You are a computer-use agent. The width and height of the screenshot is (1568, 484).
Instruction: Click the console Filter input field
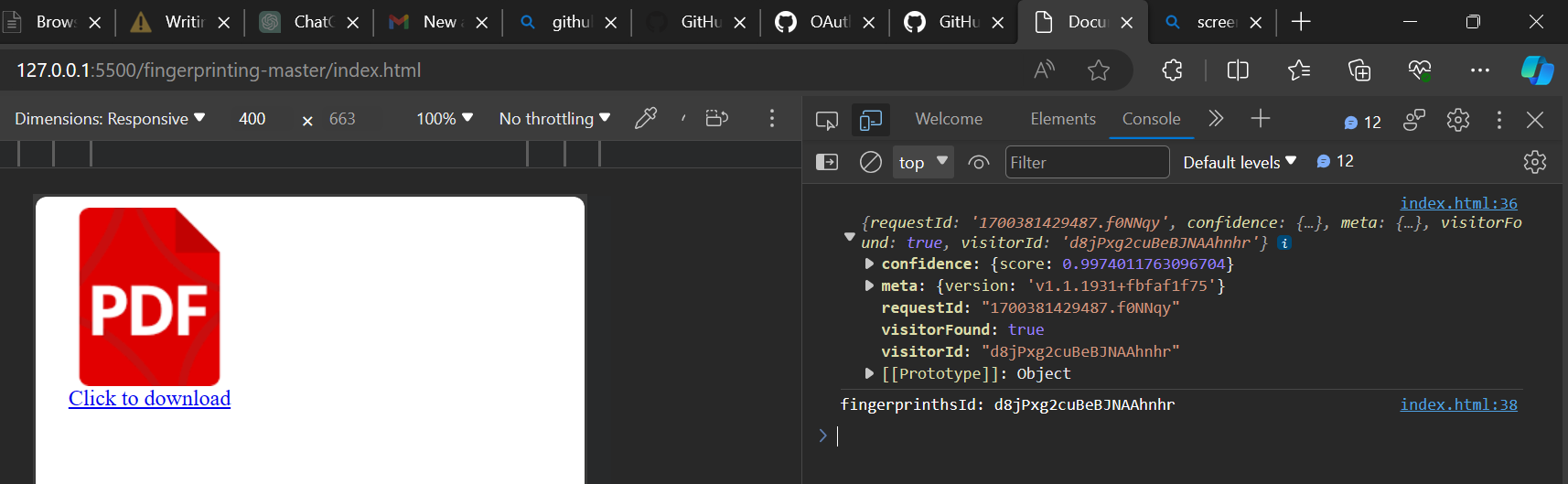(x=1086, y=162)
